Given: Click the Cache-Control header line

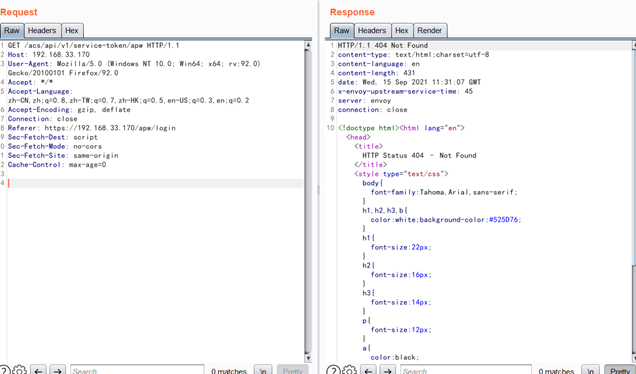Looking at the screenshot, I should [57, 165].
